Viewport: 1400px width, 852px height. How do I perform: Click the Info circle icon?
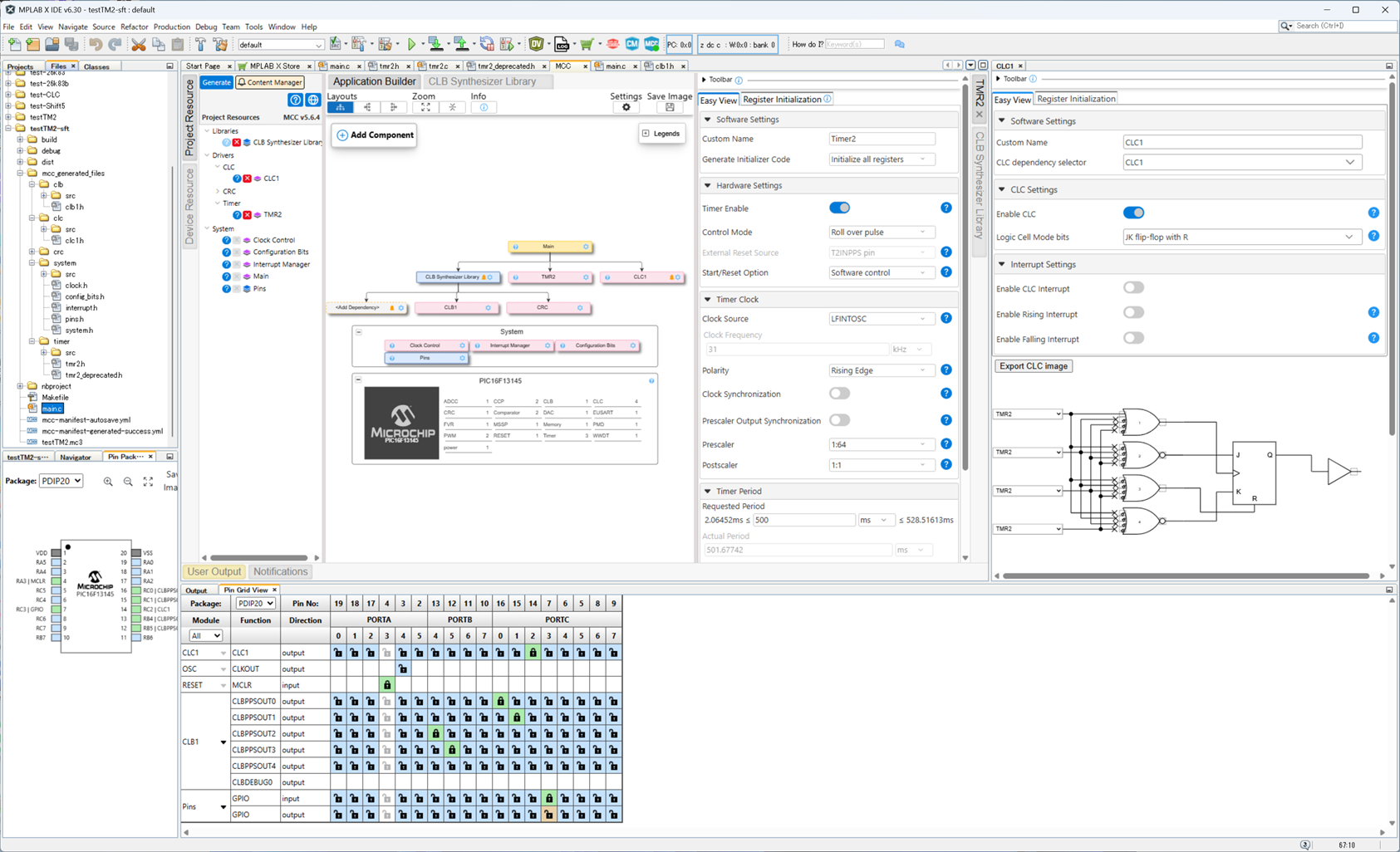tap(484, 107)
